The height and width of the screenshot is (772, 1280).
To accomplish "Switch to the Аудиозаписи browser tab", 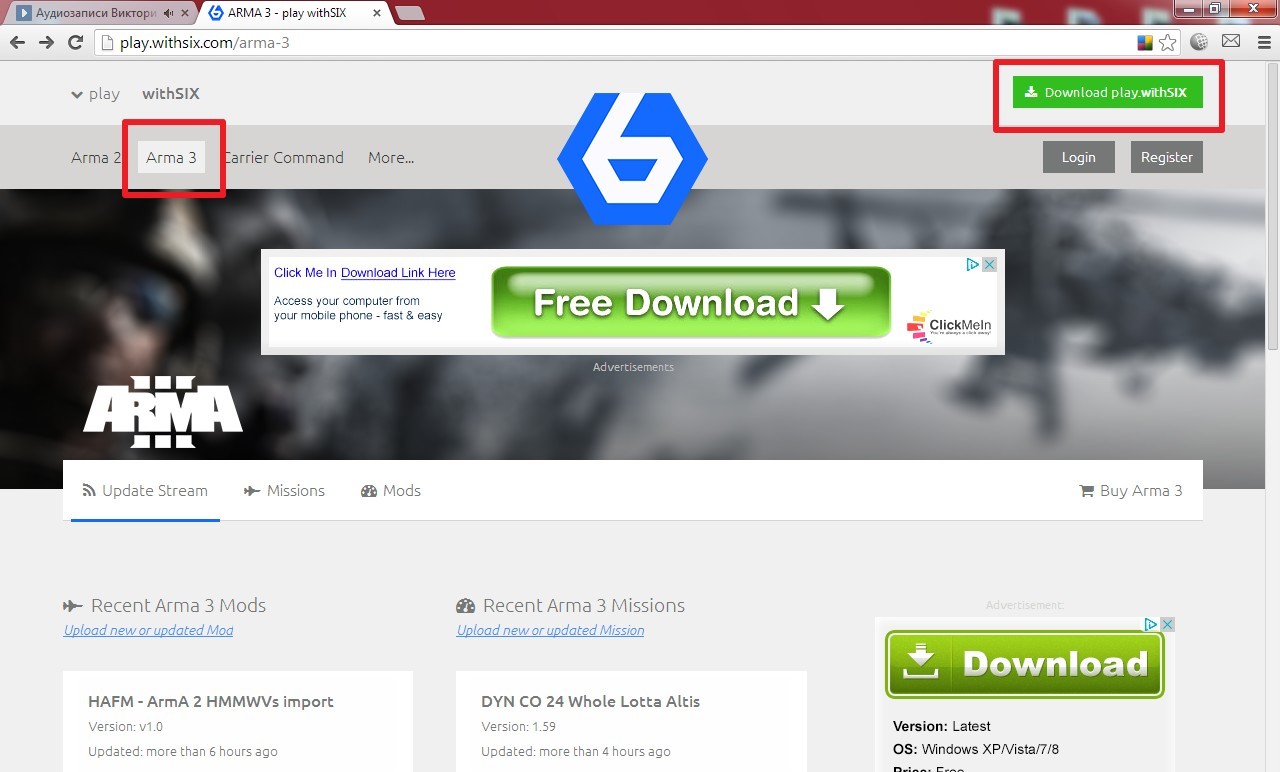I will pos(98,14).
